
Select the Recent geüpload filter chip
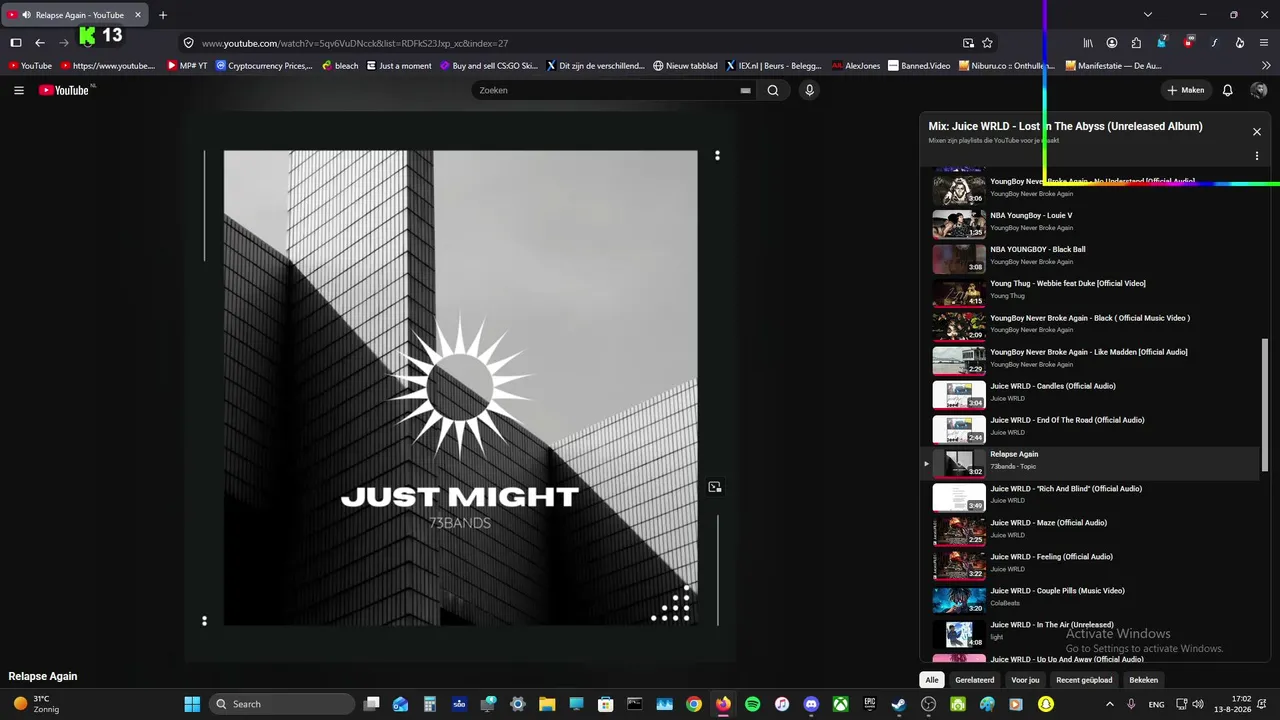pyautogui.click(x=1084, y=680)
